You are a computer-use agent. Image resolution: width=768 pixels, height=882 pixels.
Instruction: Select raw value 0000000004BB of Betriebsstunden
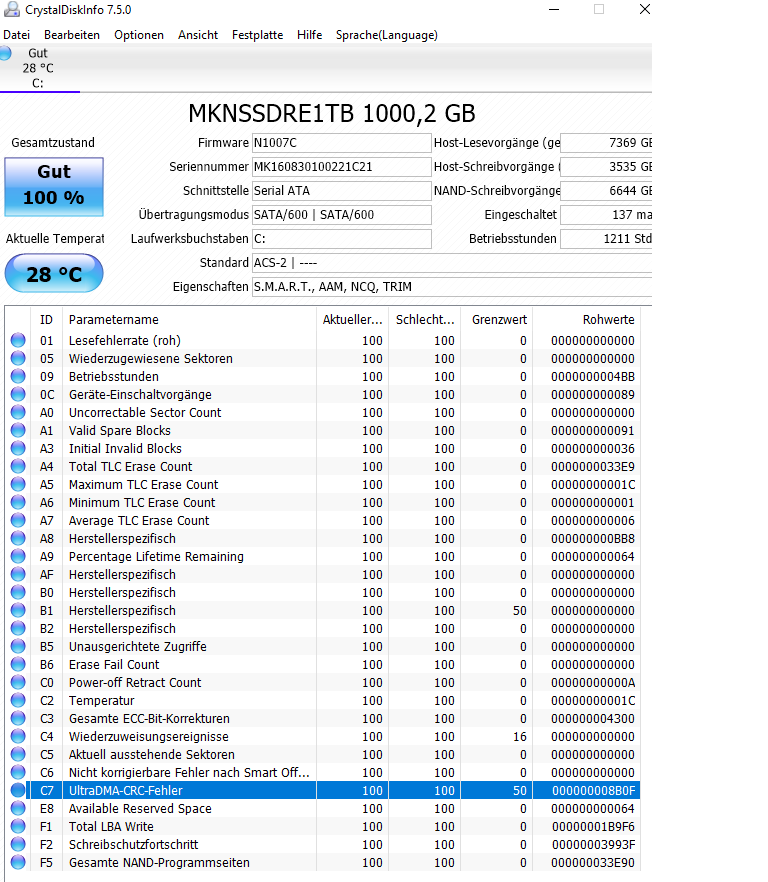pos(593,376)
